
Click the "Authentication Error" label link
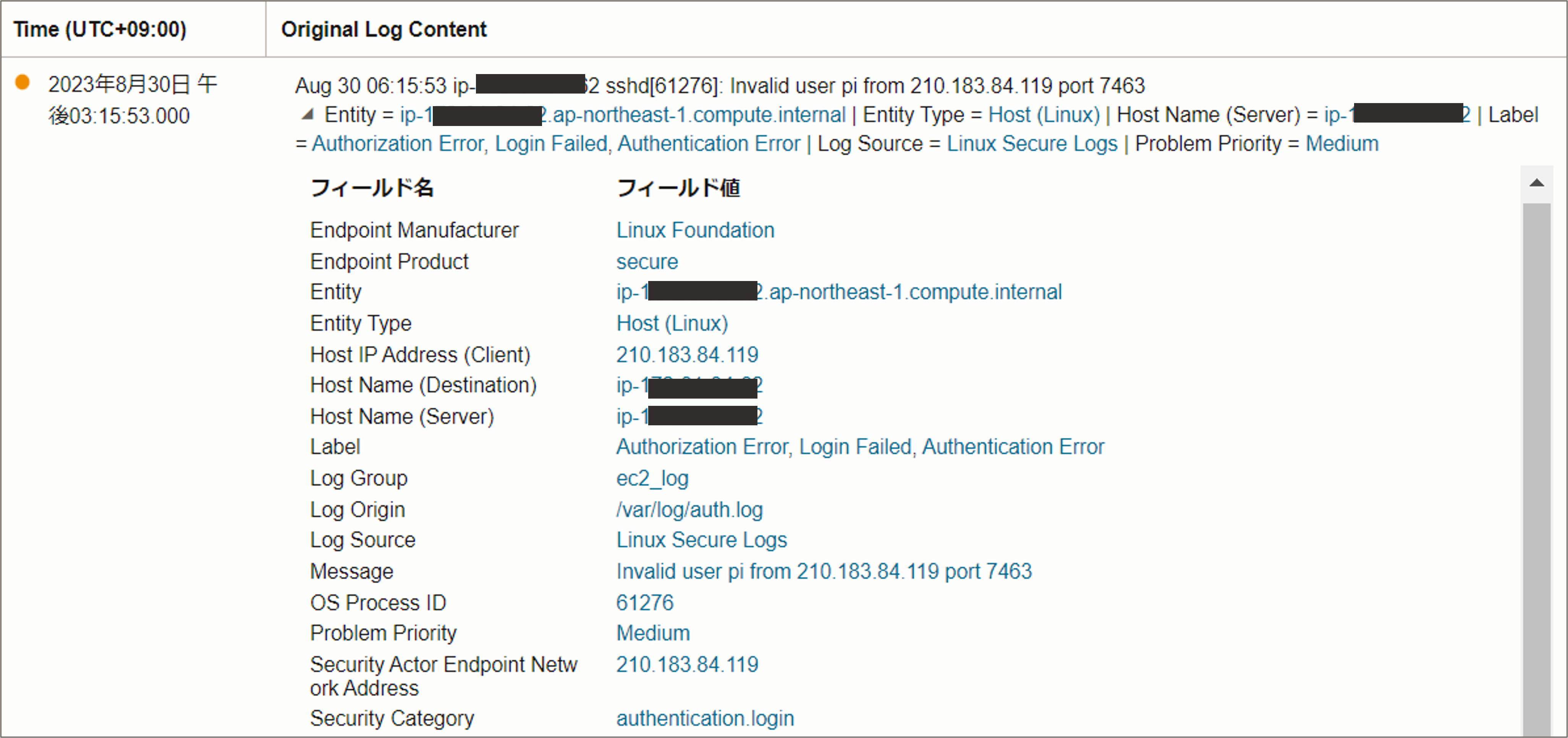[1013, 447]
